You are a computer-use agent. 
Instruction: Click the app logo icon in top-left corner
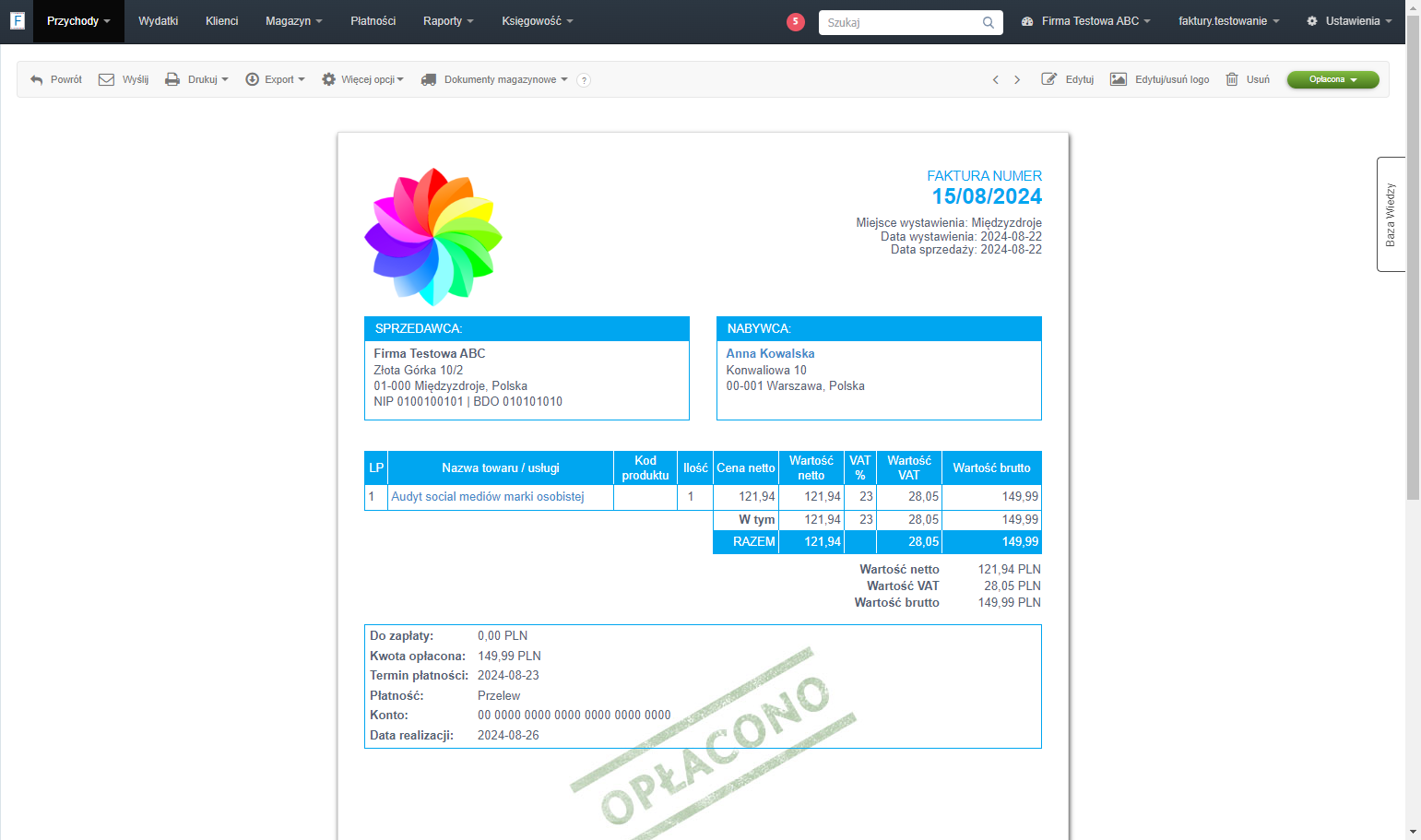[x=17, y=20]
